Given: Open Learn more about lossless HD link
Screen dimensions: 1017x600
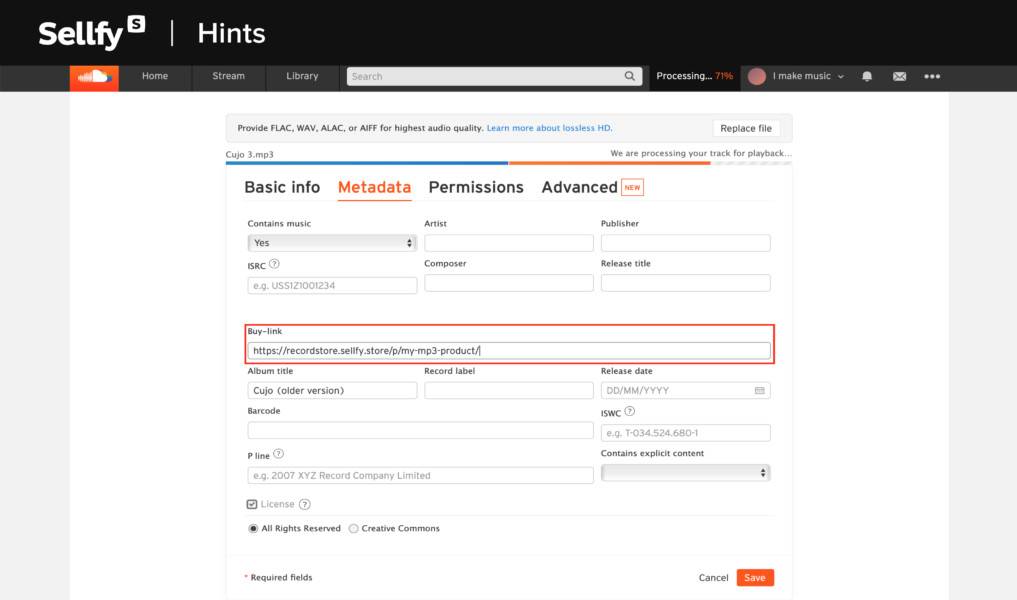Looking at the screenshot, I should [549, 128].
